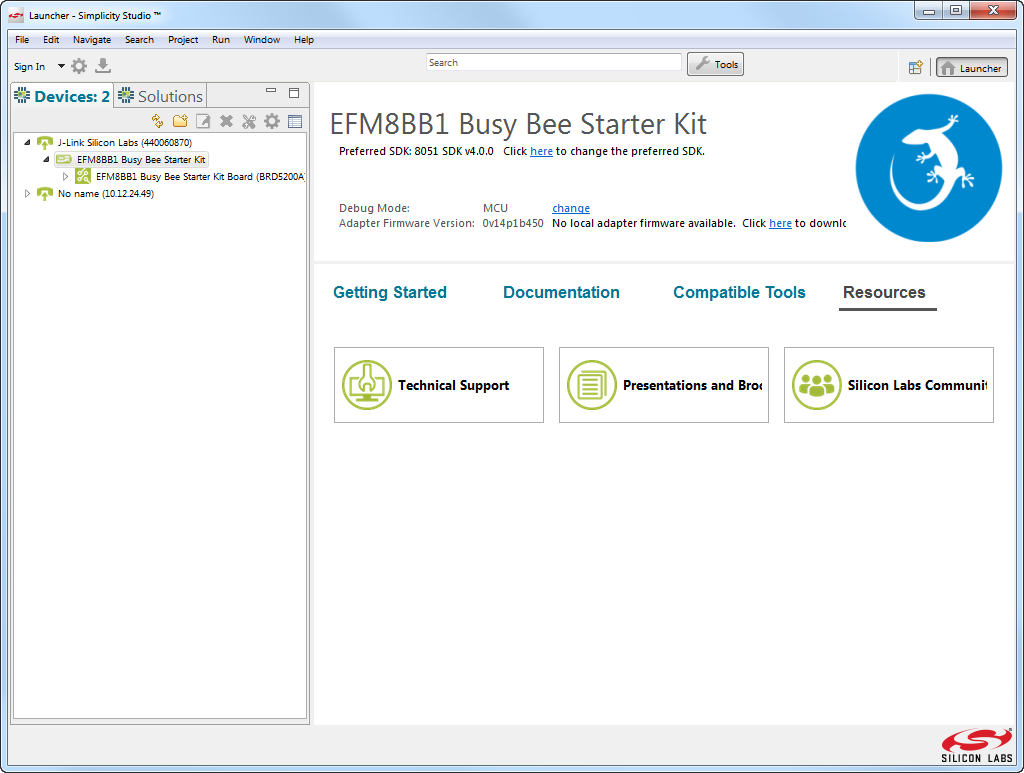The height and width of the screenshot is (773, 1024).
Task: Click into the Search field
Action: [x=553, y=63]
